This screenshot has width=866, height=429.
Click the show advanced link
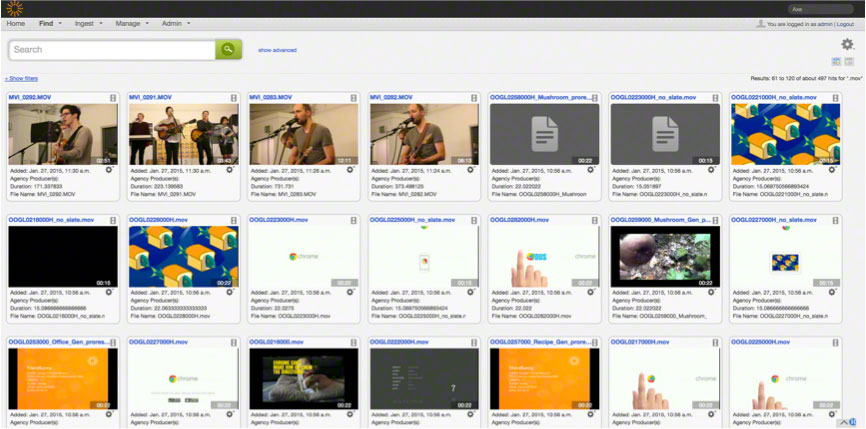tap(277, 50)
